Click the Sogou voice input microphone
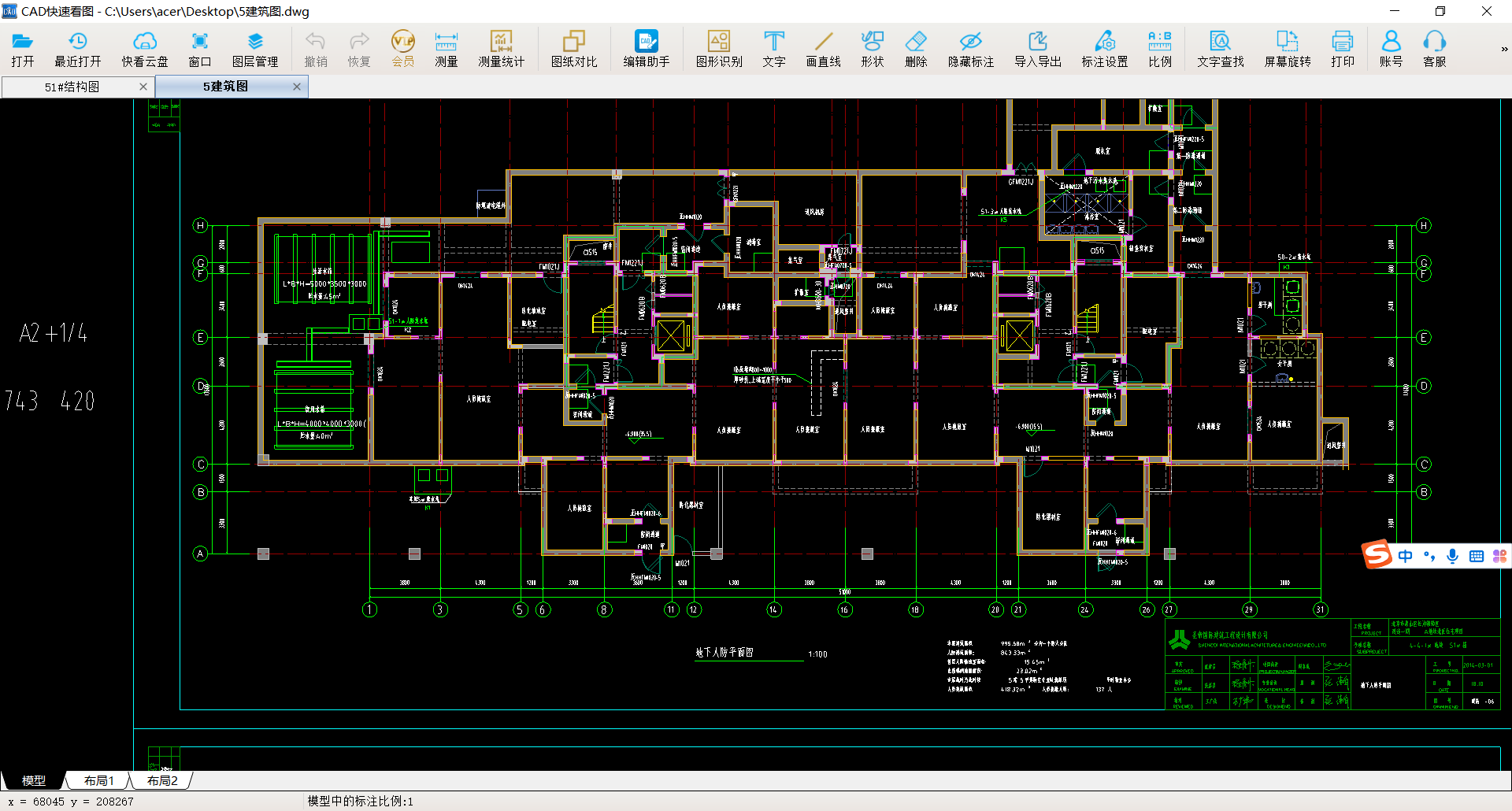The width and height of the screenshot is (1512, 811). click(x=1453, y=556)
